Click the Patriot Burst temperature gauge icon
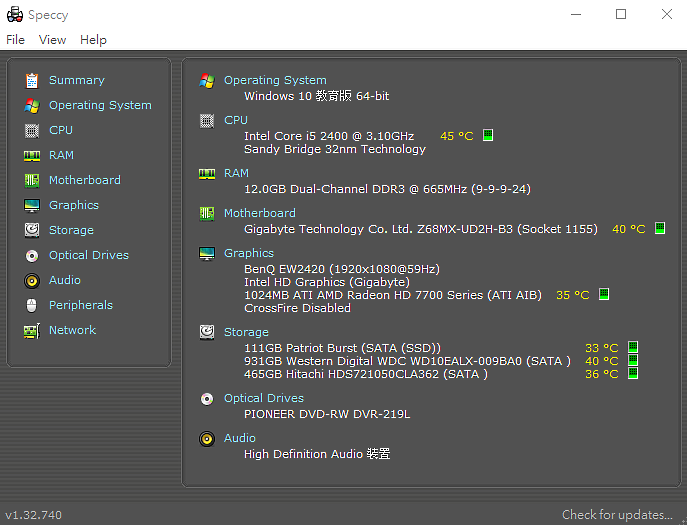 click(x=633, y=347)
